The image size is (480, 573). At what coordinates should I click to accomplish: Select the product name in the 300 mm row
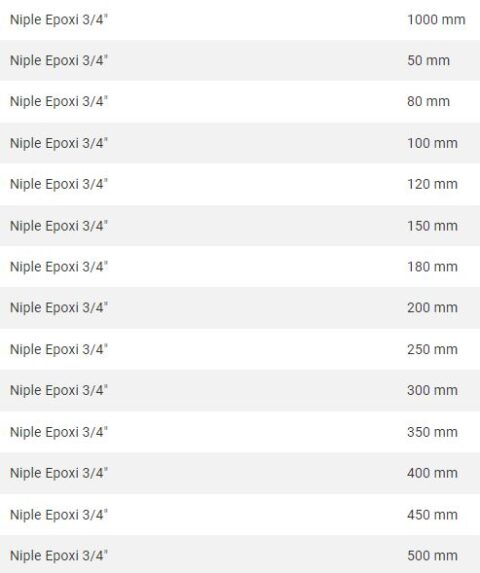tap(59, 390)
